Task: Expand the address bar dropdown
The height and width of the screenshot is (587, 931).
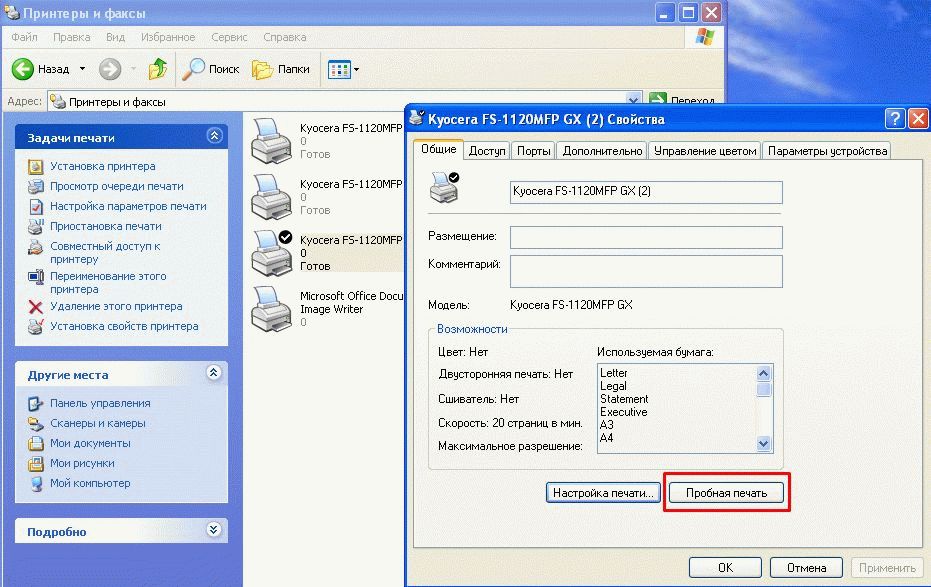Action: coord(633,101)
